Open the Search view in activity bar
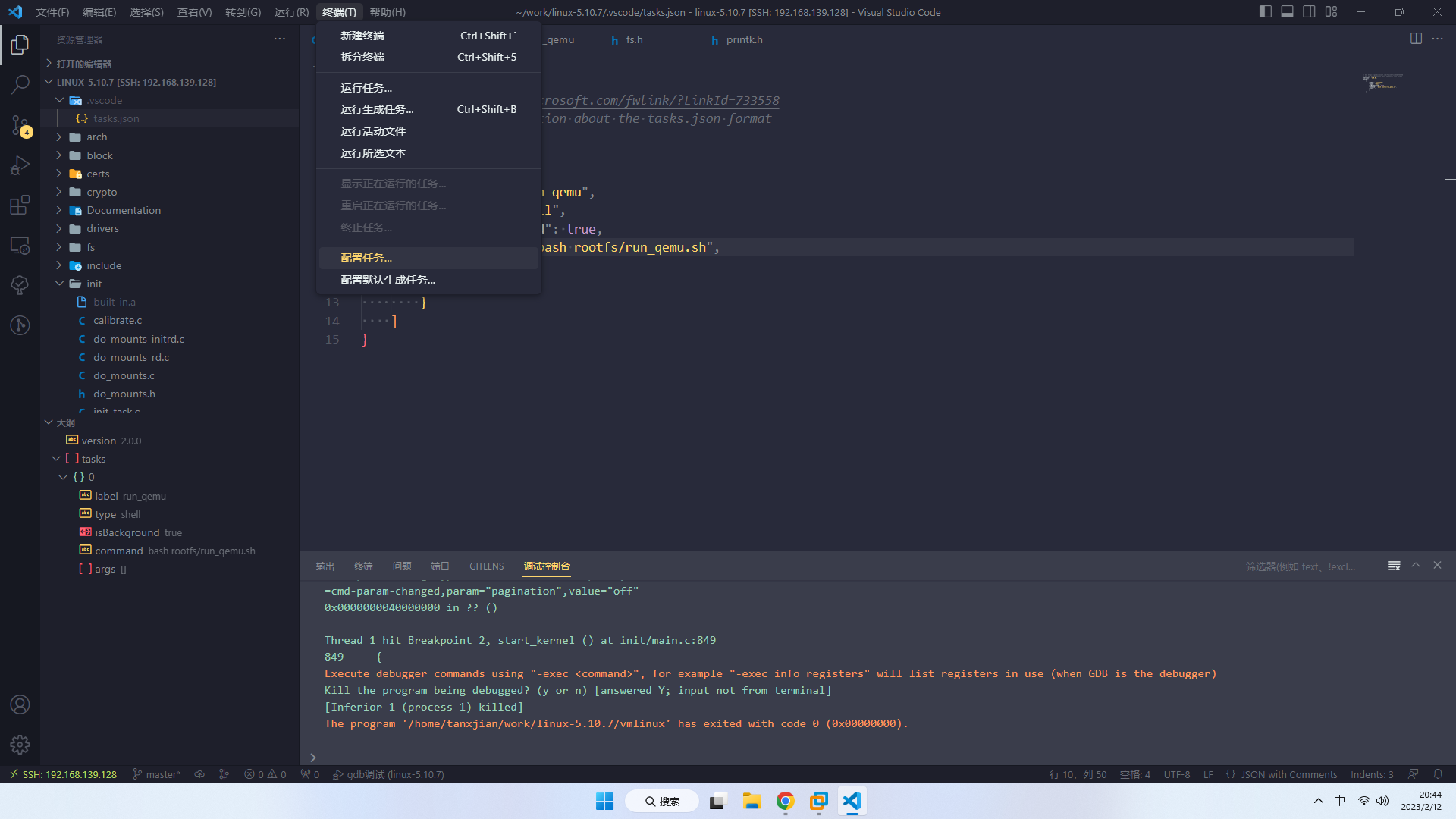 coord(20,84)
